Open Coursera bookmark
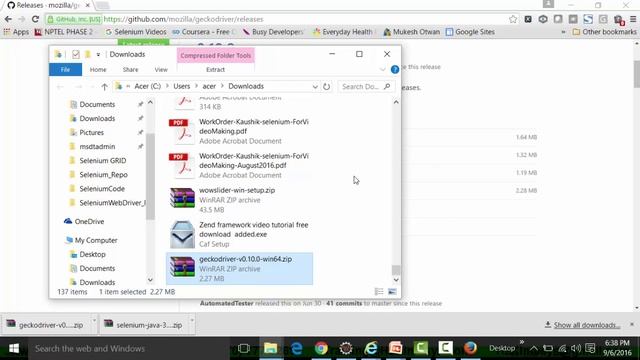The height and width of the screenshot is (360, 640). (x=204, y=32)
